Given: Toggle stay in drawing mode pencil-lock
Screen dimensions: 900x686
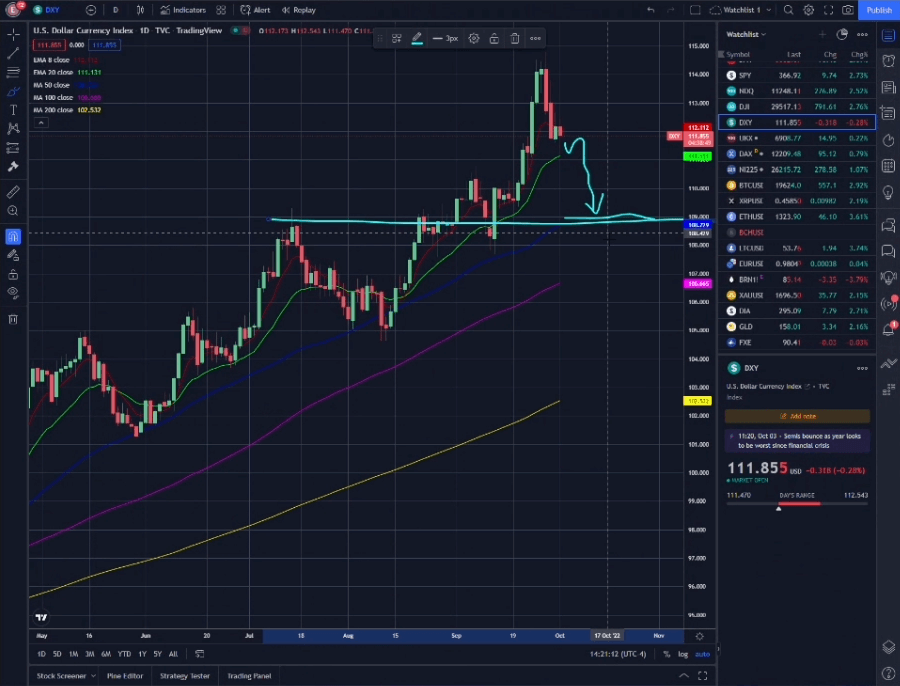Looking at the screenshot, I should pos(13,255).
